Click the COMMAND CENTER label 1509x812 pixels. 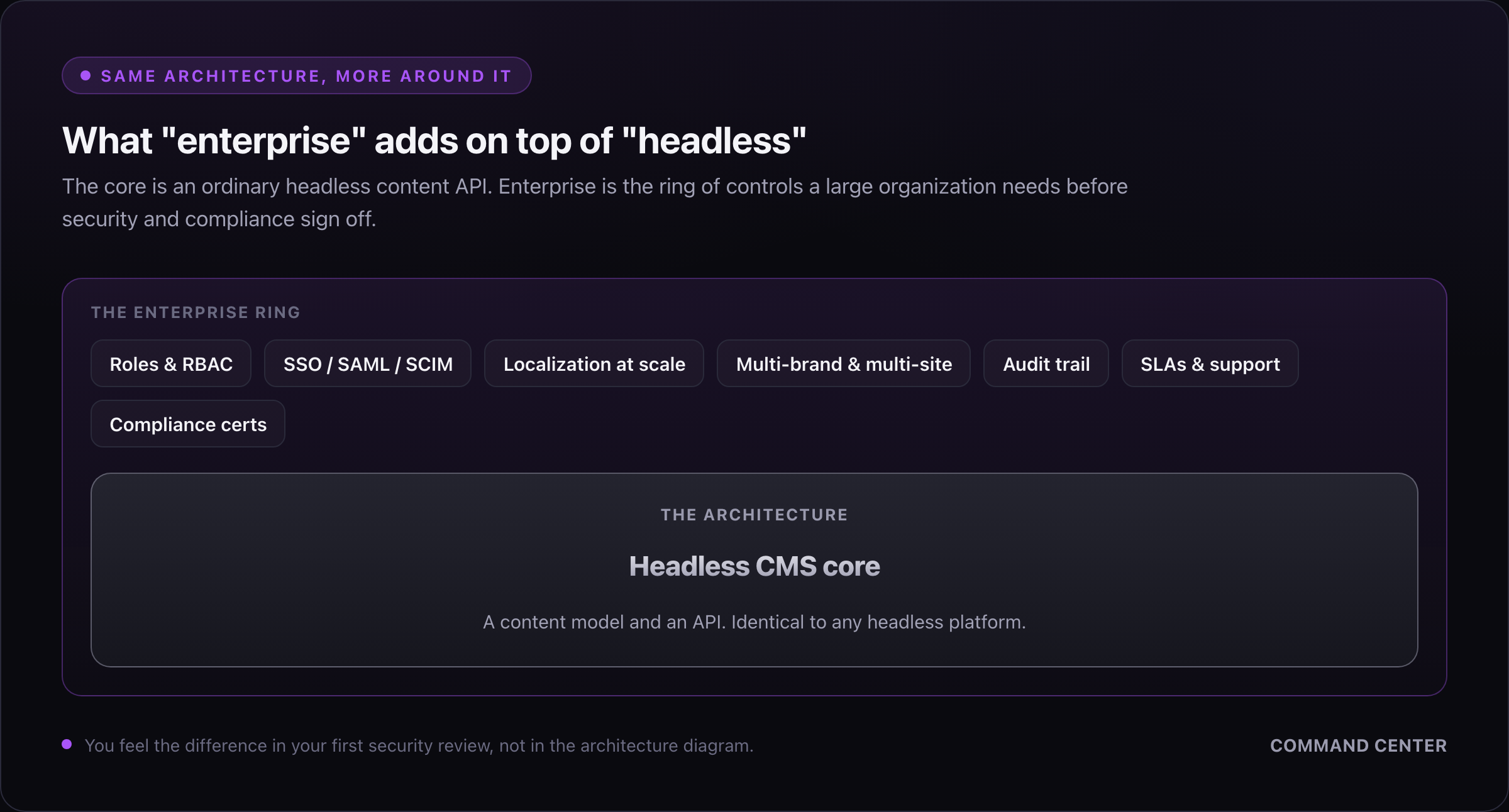tap(1358, 745)
